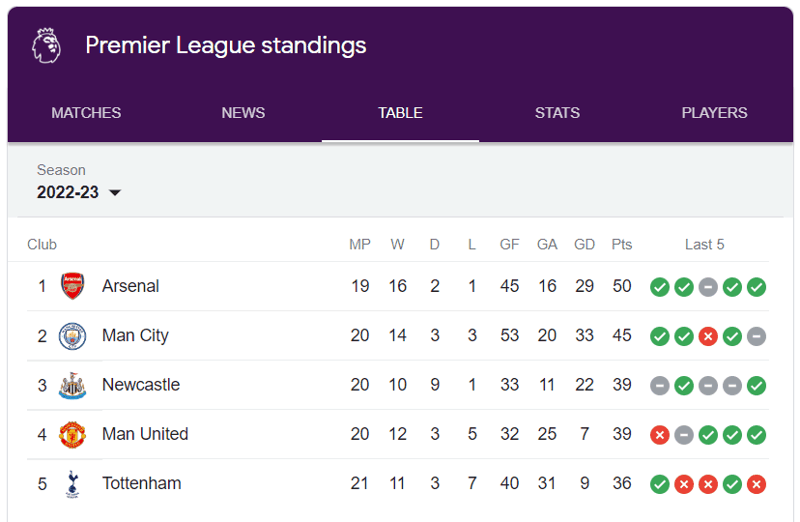This screenshot has height=522, width=800.
Task: Click Newcastle's first green win icon
Action: [x=684, y=386]
